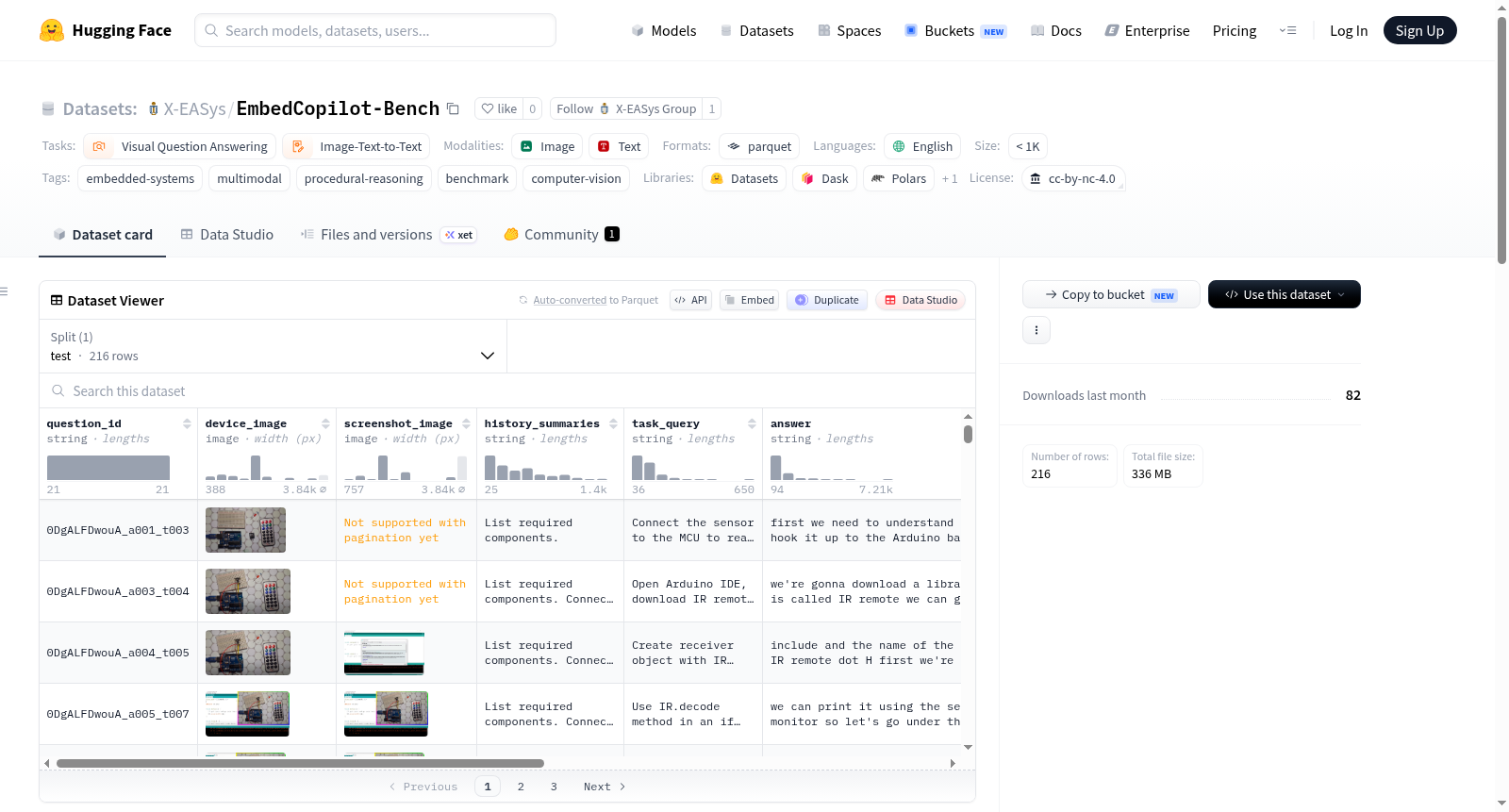Select the Datasets library tag
This screenshot has height=812, width=1509.
[744, 178]
